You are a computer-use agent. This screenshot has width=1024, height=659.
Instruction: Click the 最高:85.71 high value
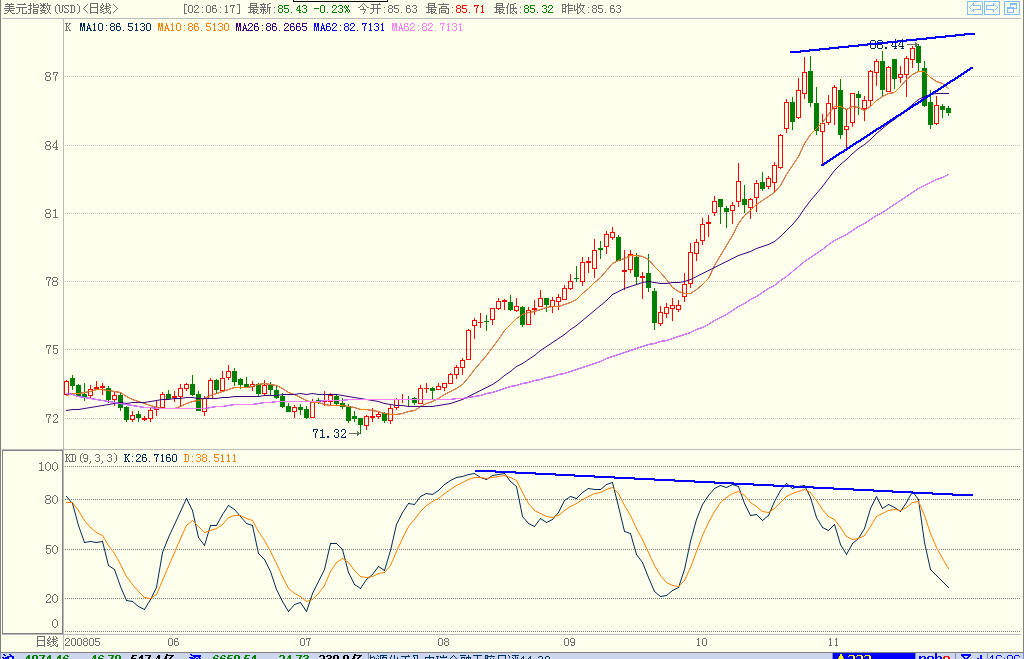[455, 9]
